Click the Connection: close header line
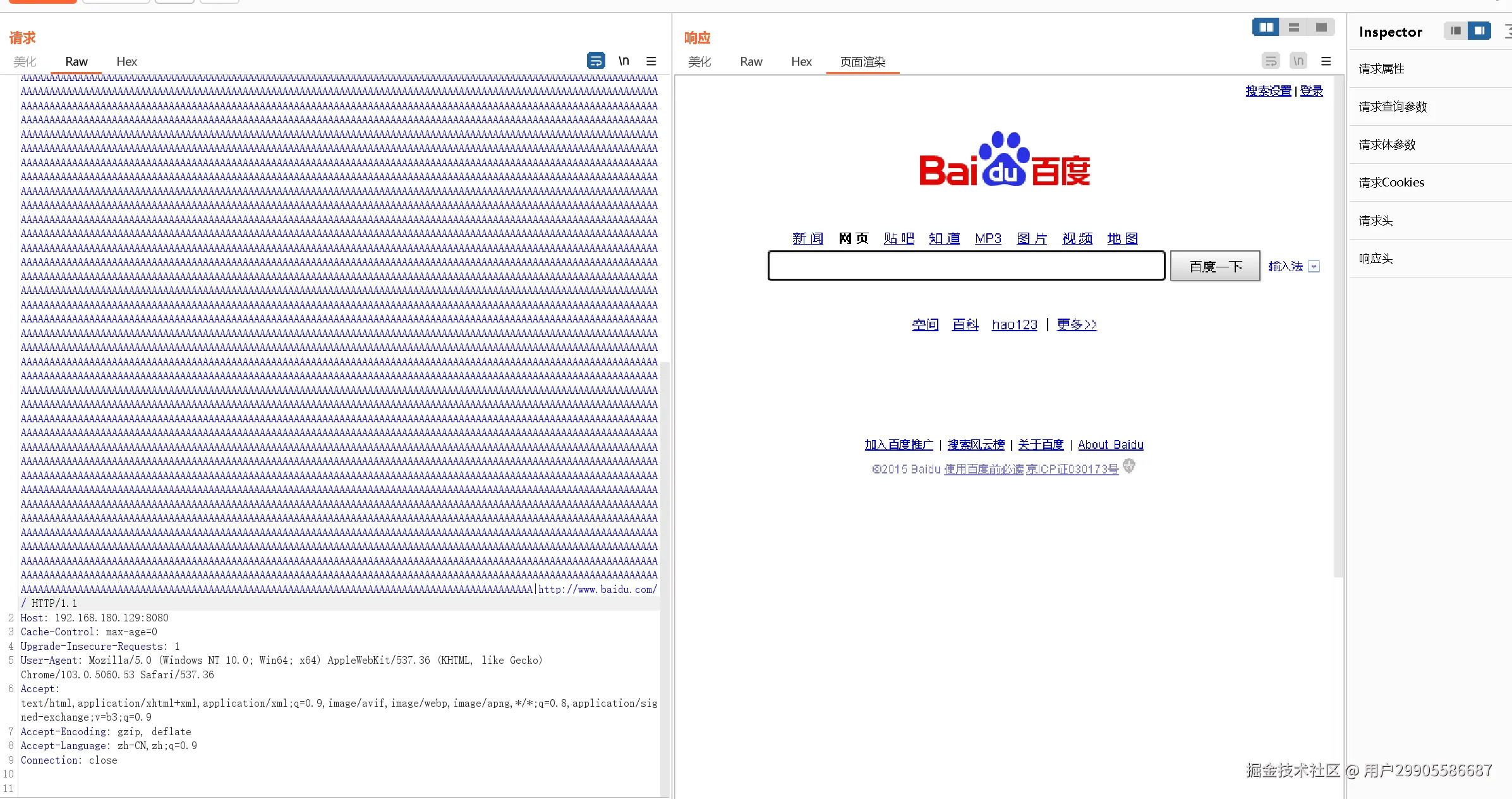 69,760
